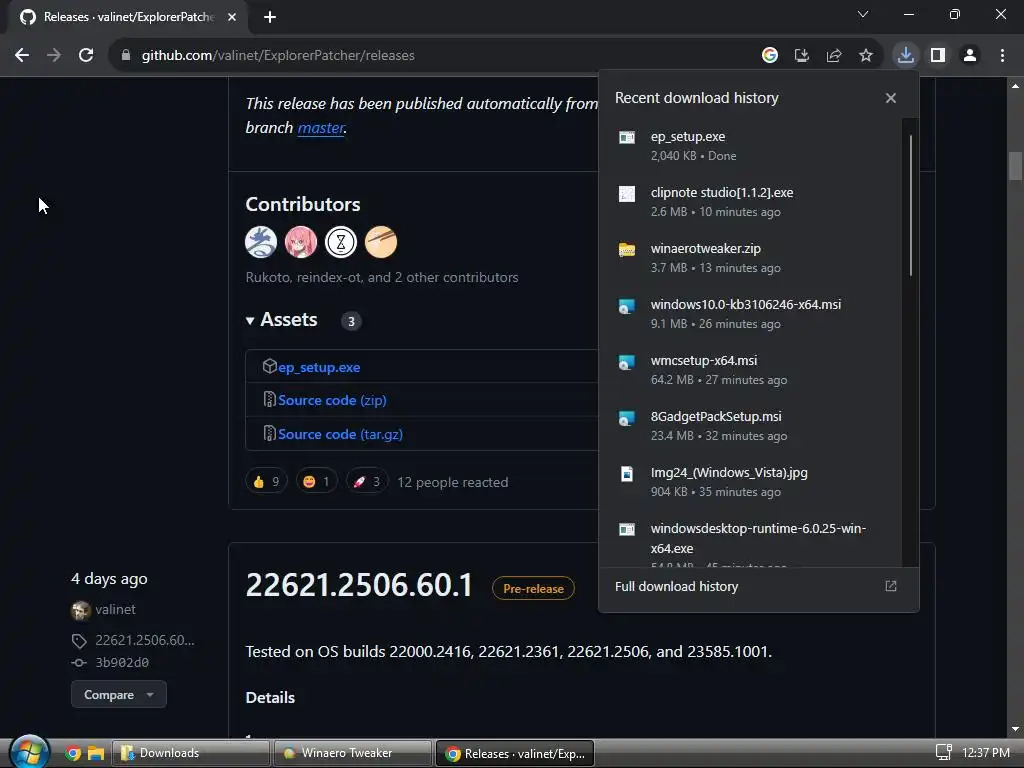Click the download popup scrollbar
The image size is (1024, 768).
[x=910, y=205]
